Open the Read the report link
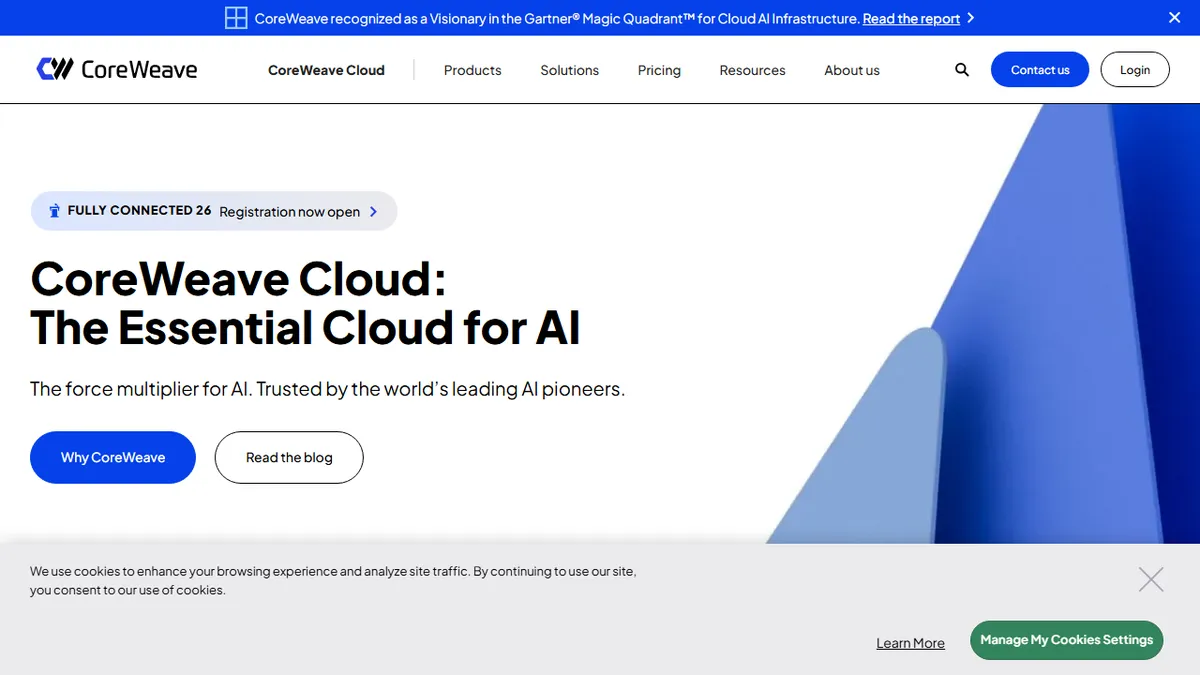This screenshot has height=675, width=1200. tap(911, 18)
